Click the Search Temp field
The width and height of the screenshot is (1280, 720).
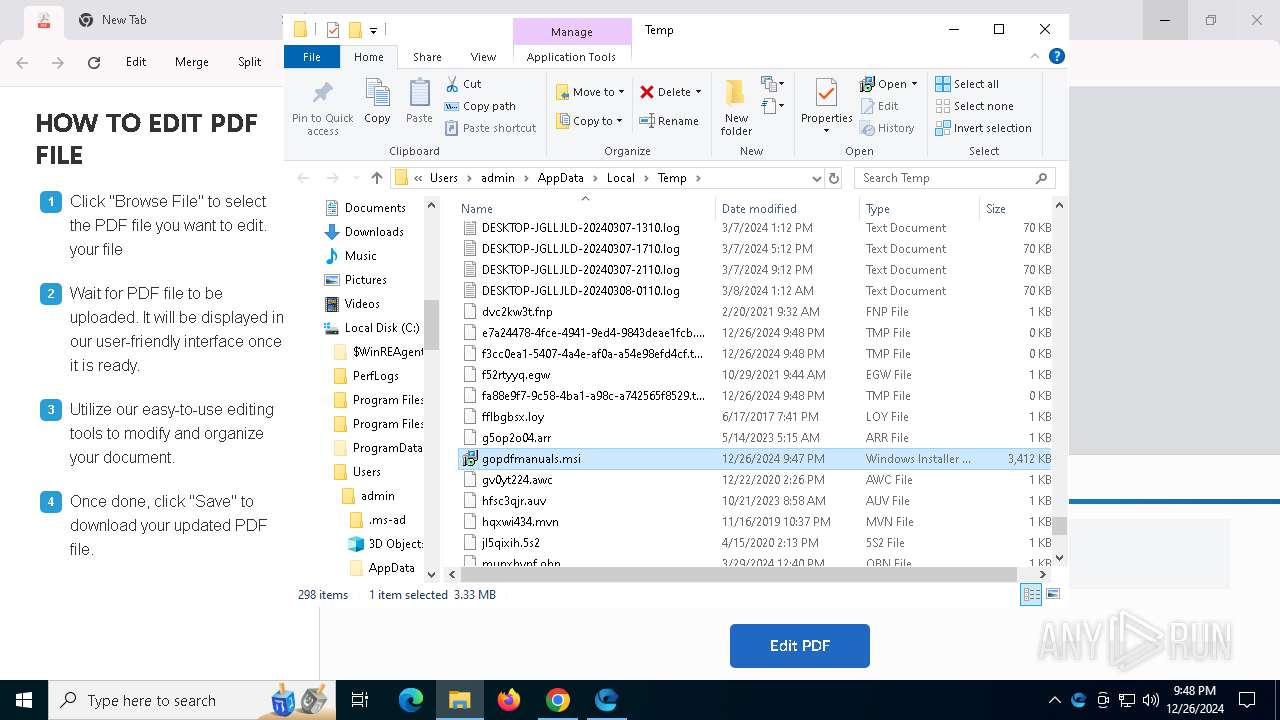pyautogui.click(x=954, y=178)
